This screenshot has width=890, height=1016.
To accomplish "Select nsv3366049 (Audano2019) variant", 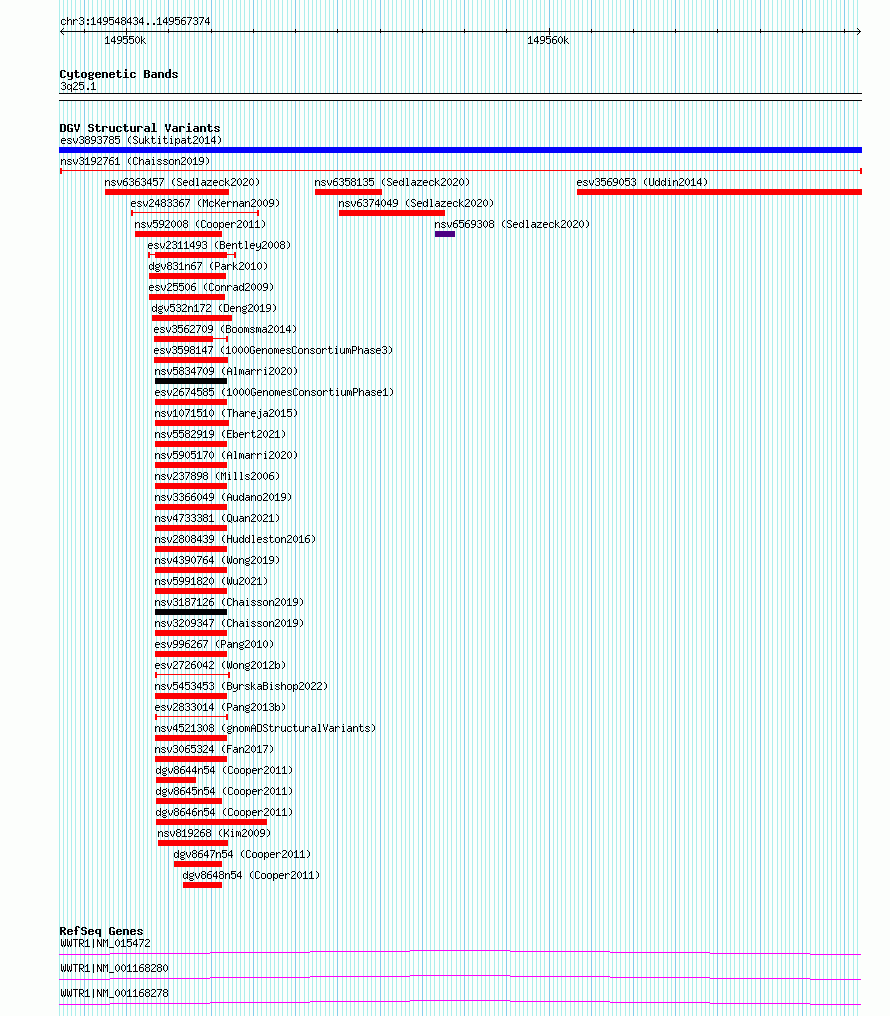I will point(223,497).
